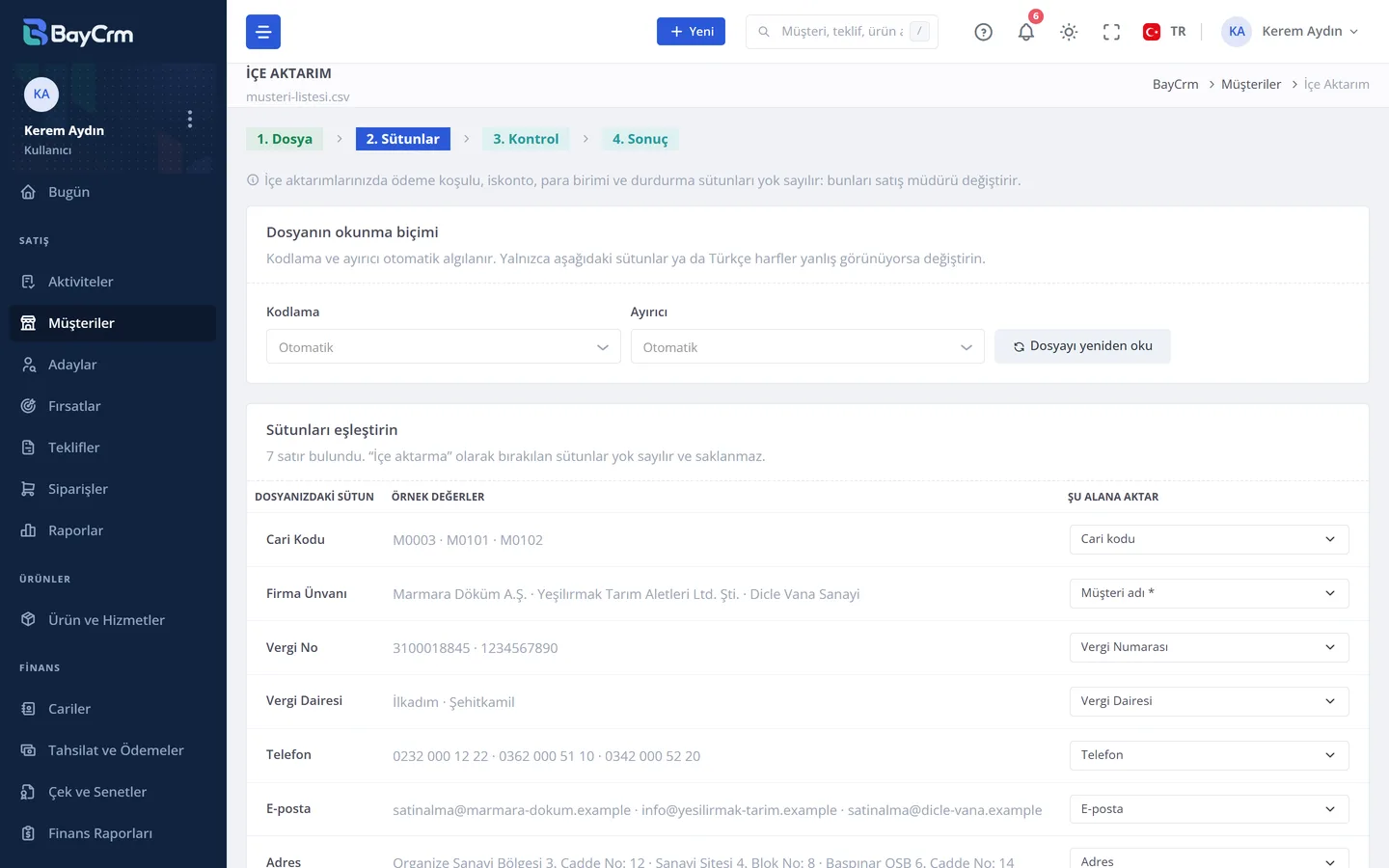
Task: Click the Turkish flag language icon
Action: pyautogui.click(x=1151, y=32)
